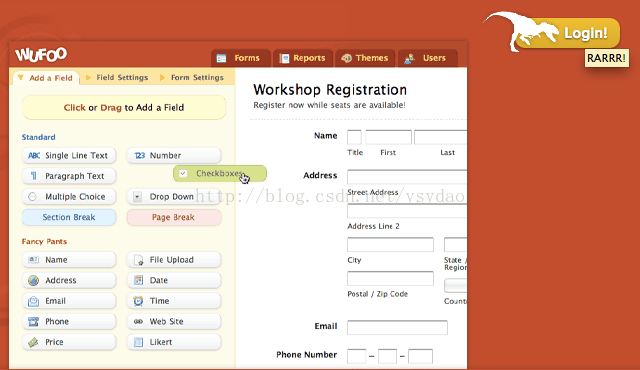Click 'Click or Drag to Add a Field' banner

click(x=124, y=108)
